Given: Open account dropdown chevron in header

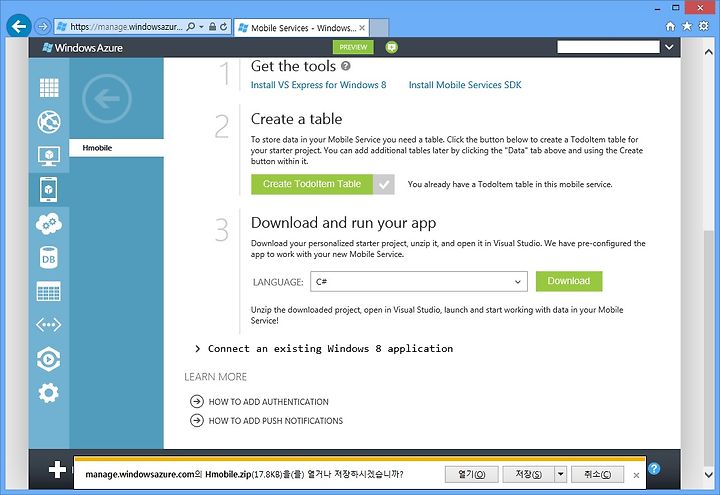Looking at the screenshot, I should [669, 47].
